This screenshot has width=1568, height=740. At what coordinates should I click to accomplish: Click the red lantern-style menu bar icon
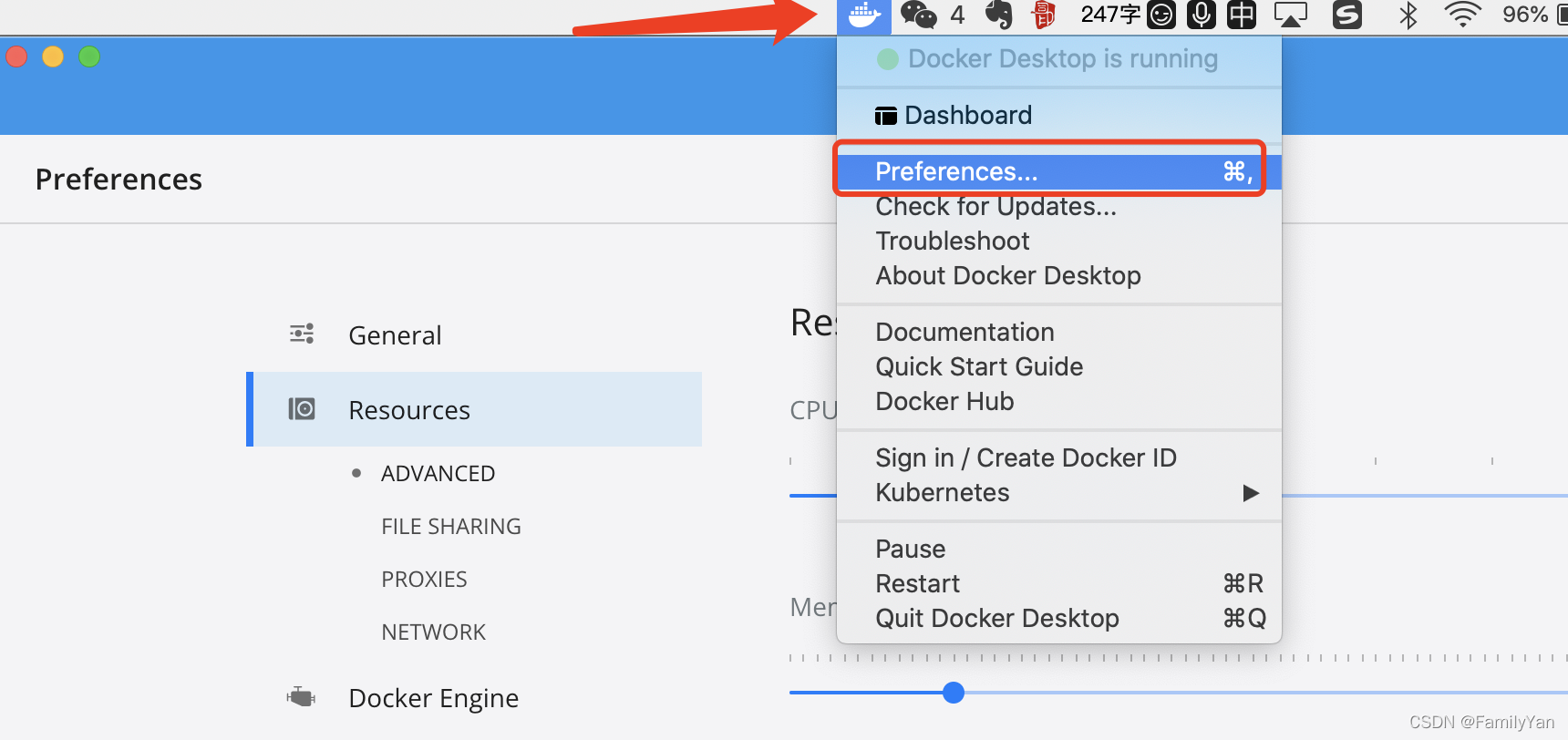pos(1043,15)
